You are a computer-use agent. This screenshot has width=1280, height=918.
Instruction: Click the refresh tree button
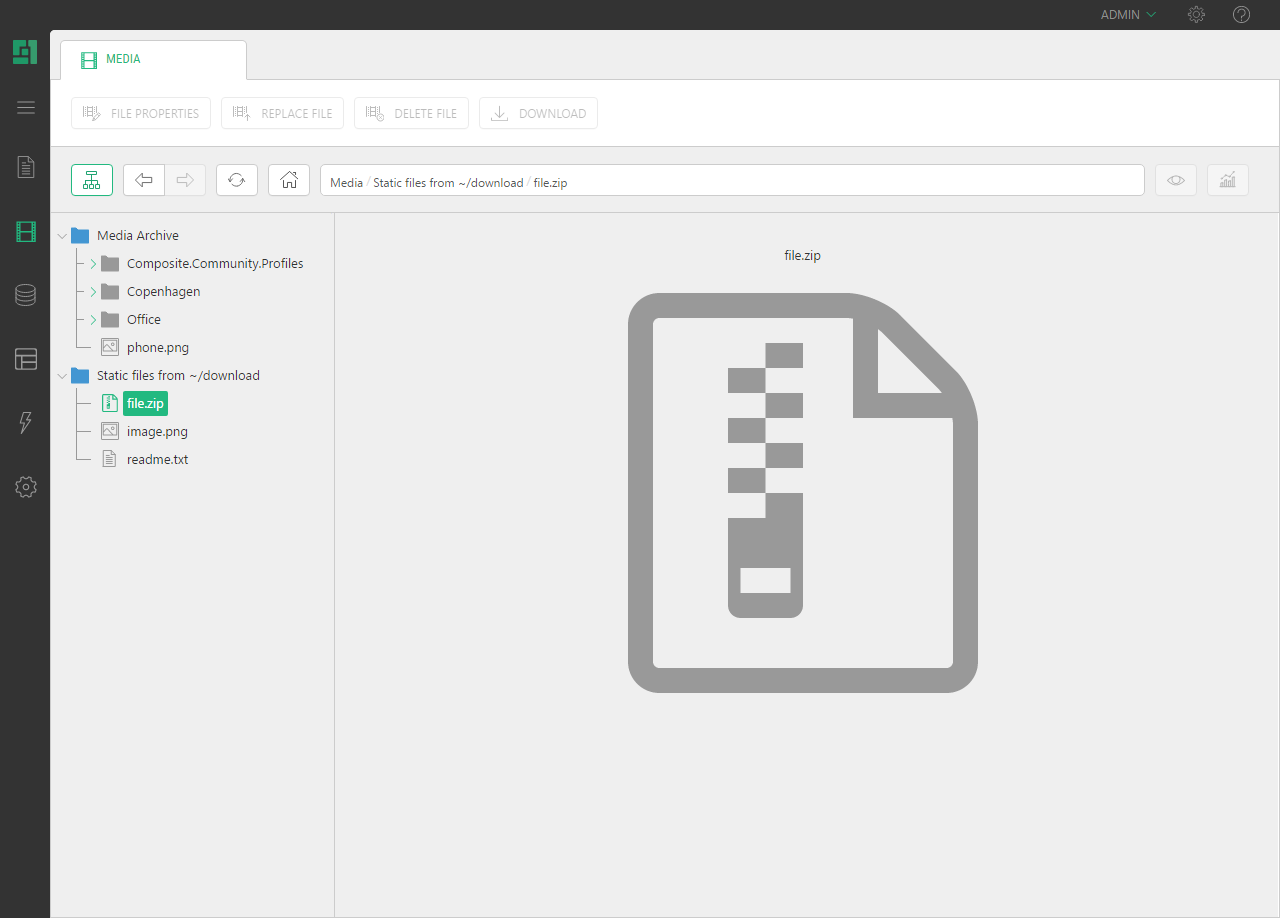coord(237,180)
